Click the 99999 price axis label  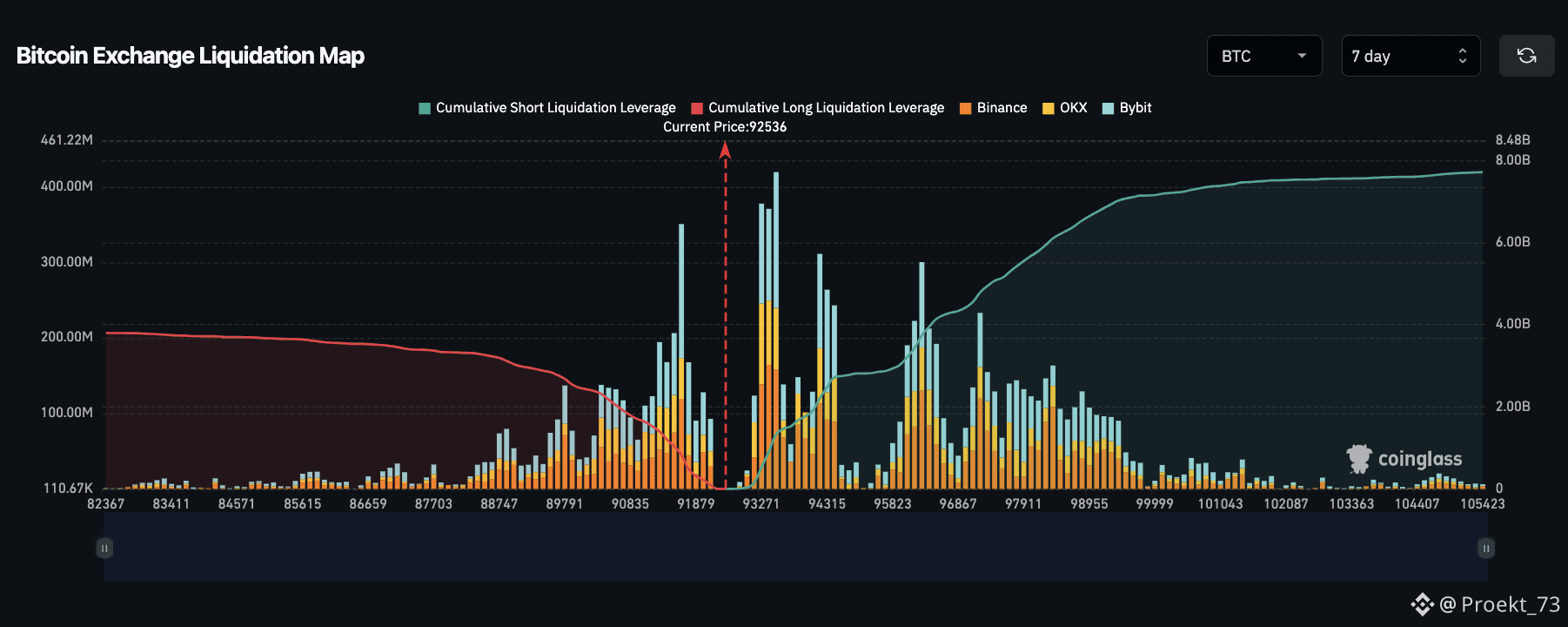(1155, 504)
